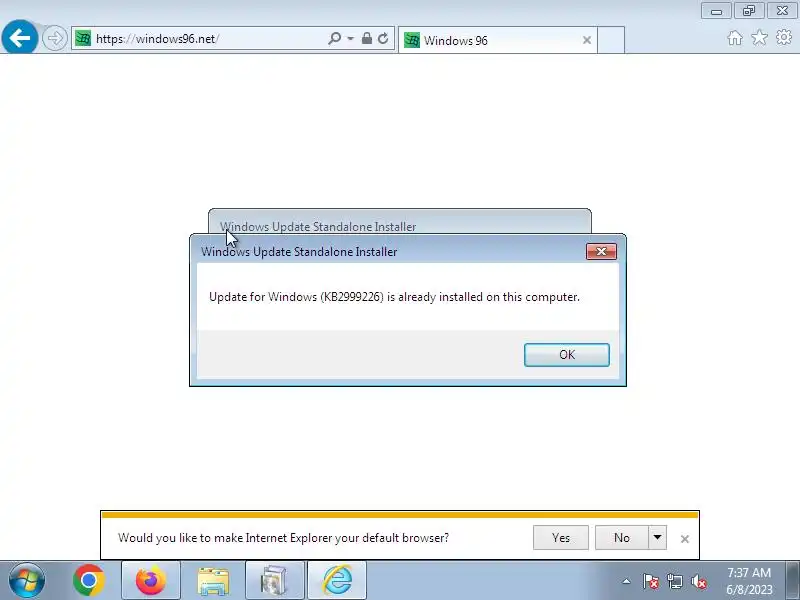The height and width of the screenshot is (600, 800).
Task: Close the front Standalone Installer dialog
Action: [x=601, y=251]
